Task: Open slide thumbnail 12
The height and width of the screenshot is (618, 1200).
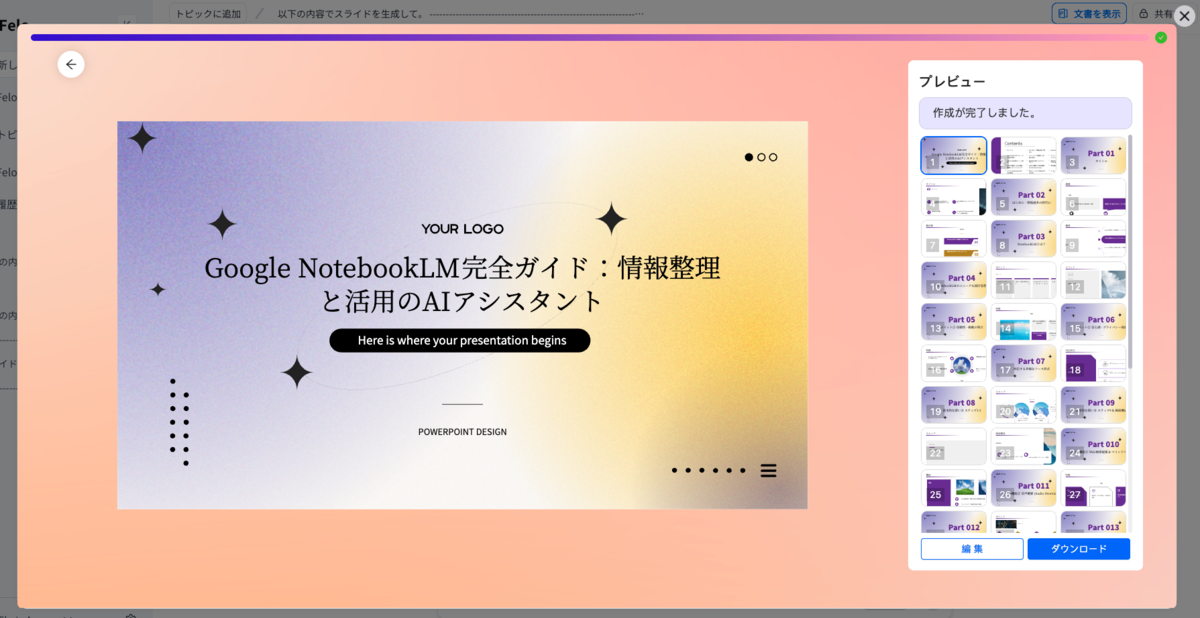Action: tap(1093, 280)
